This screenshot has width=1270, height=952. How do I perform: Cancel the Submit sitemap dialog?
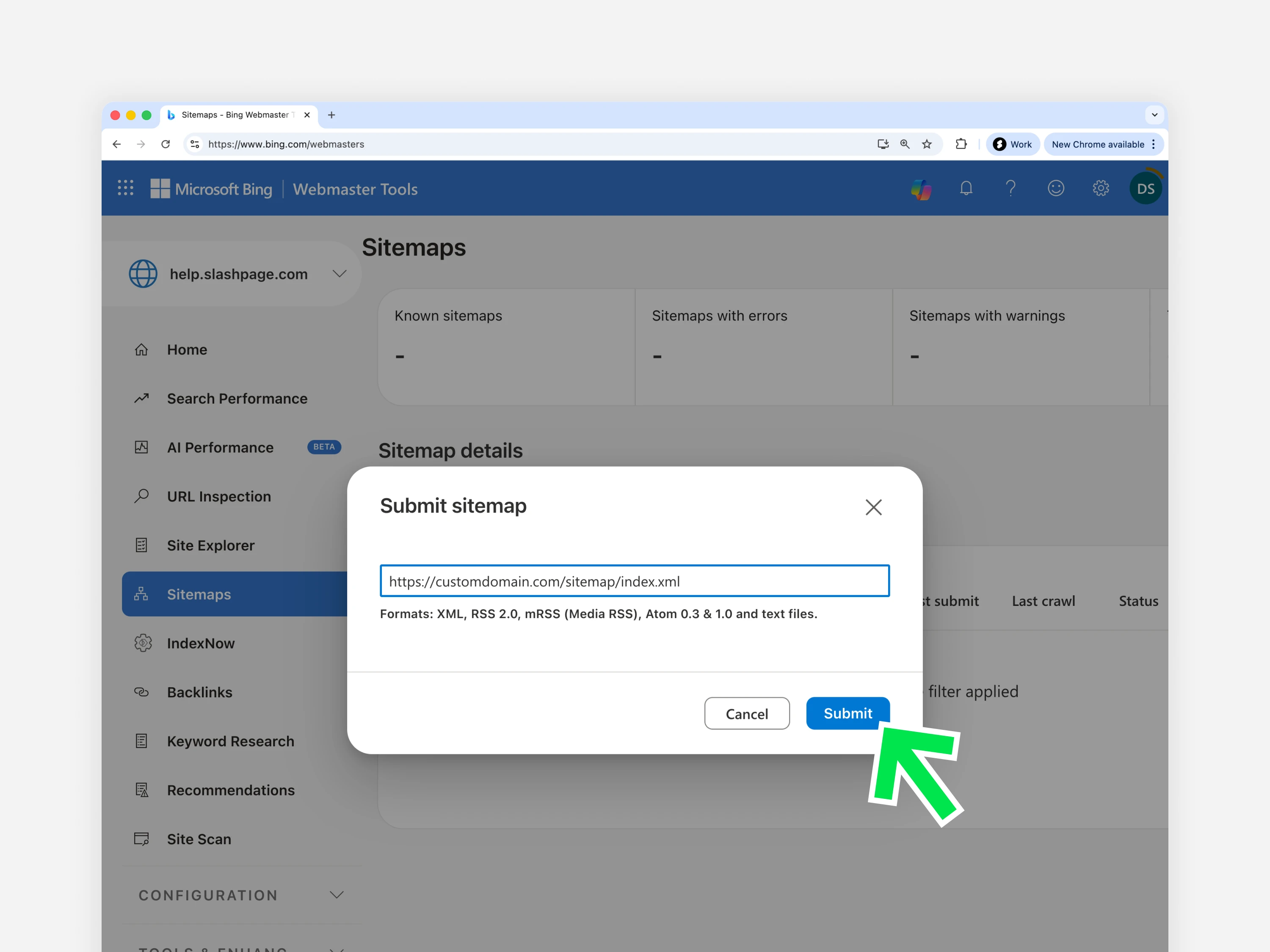tap(746, 713)
